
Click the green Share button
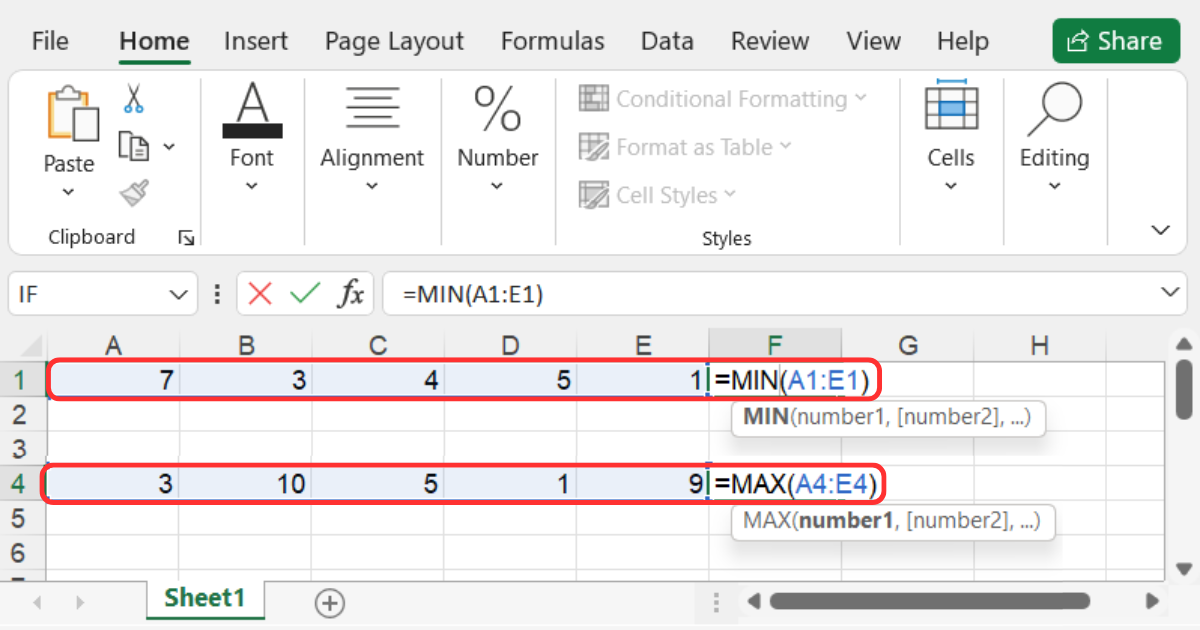1115,41
